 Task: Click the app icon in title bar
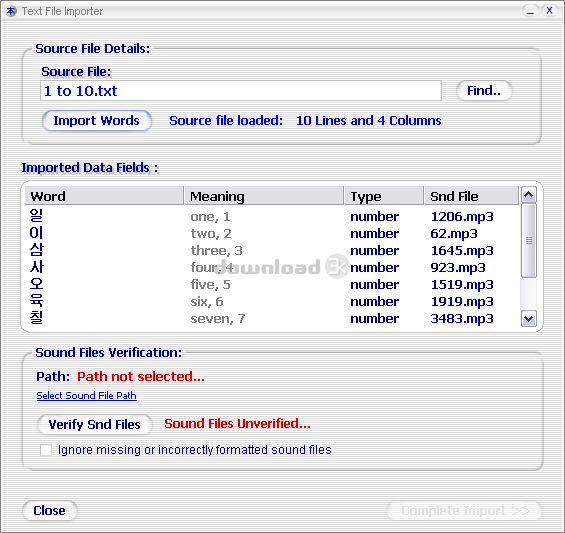pyautogui.click(x=11, y=11)
